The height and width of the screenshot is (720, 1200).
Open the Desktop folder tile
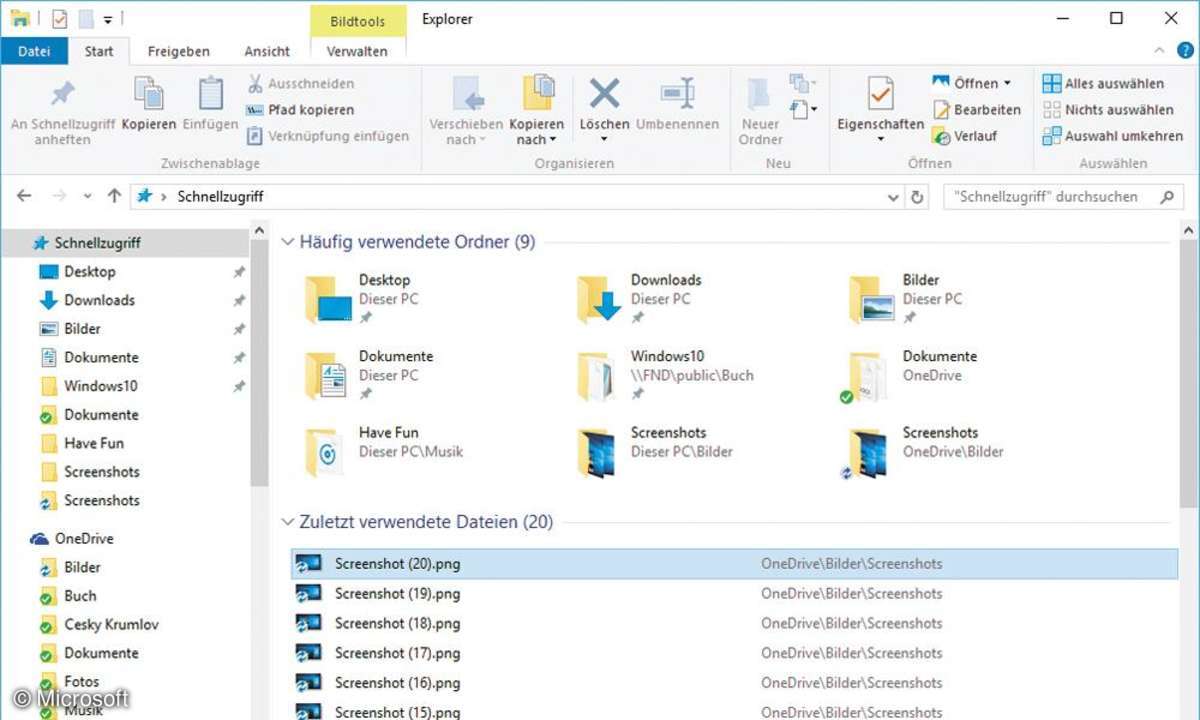point(360,298)
